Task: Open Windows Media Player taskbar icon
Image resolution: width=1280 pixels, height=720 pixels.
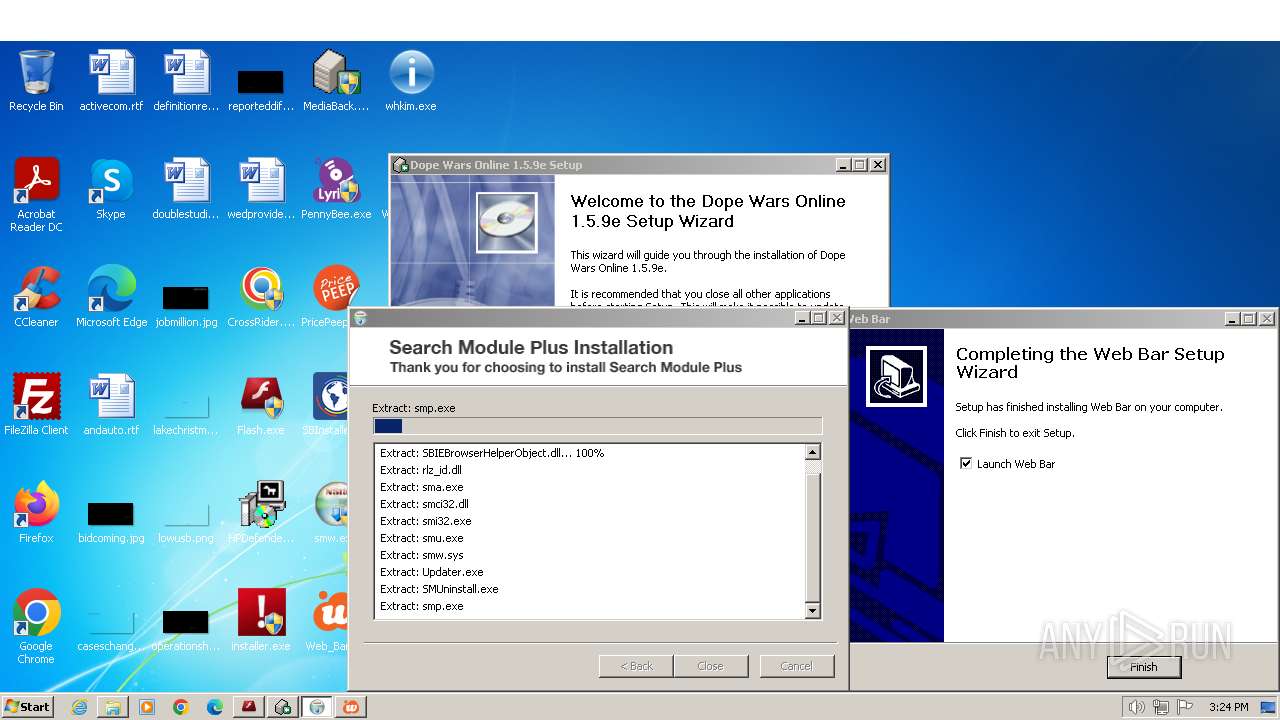Action: pyautogui.click(x=147, y=707)
